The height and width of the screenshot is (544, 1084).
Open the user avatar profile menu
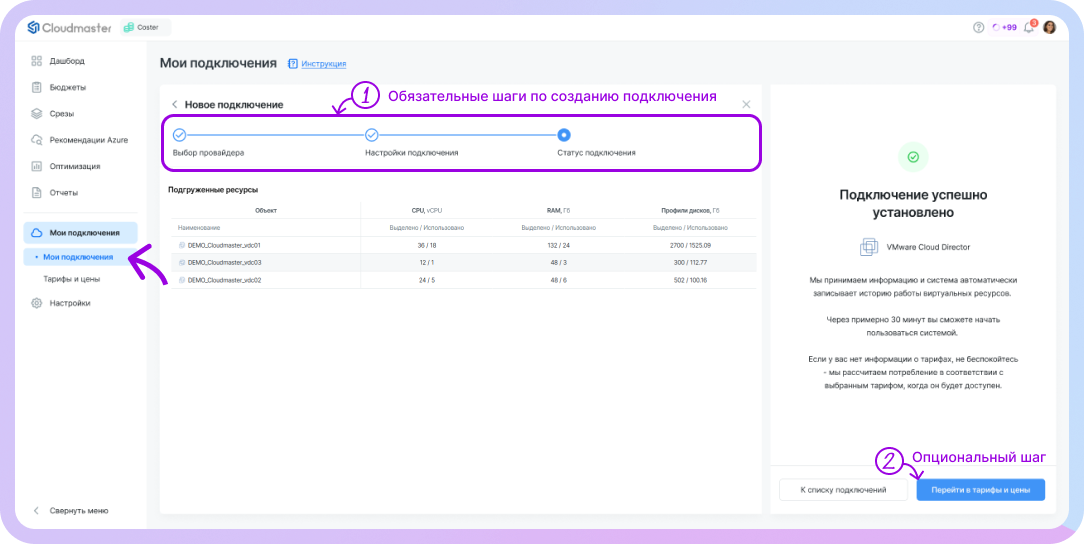pos(1049,27)
